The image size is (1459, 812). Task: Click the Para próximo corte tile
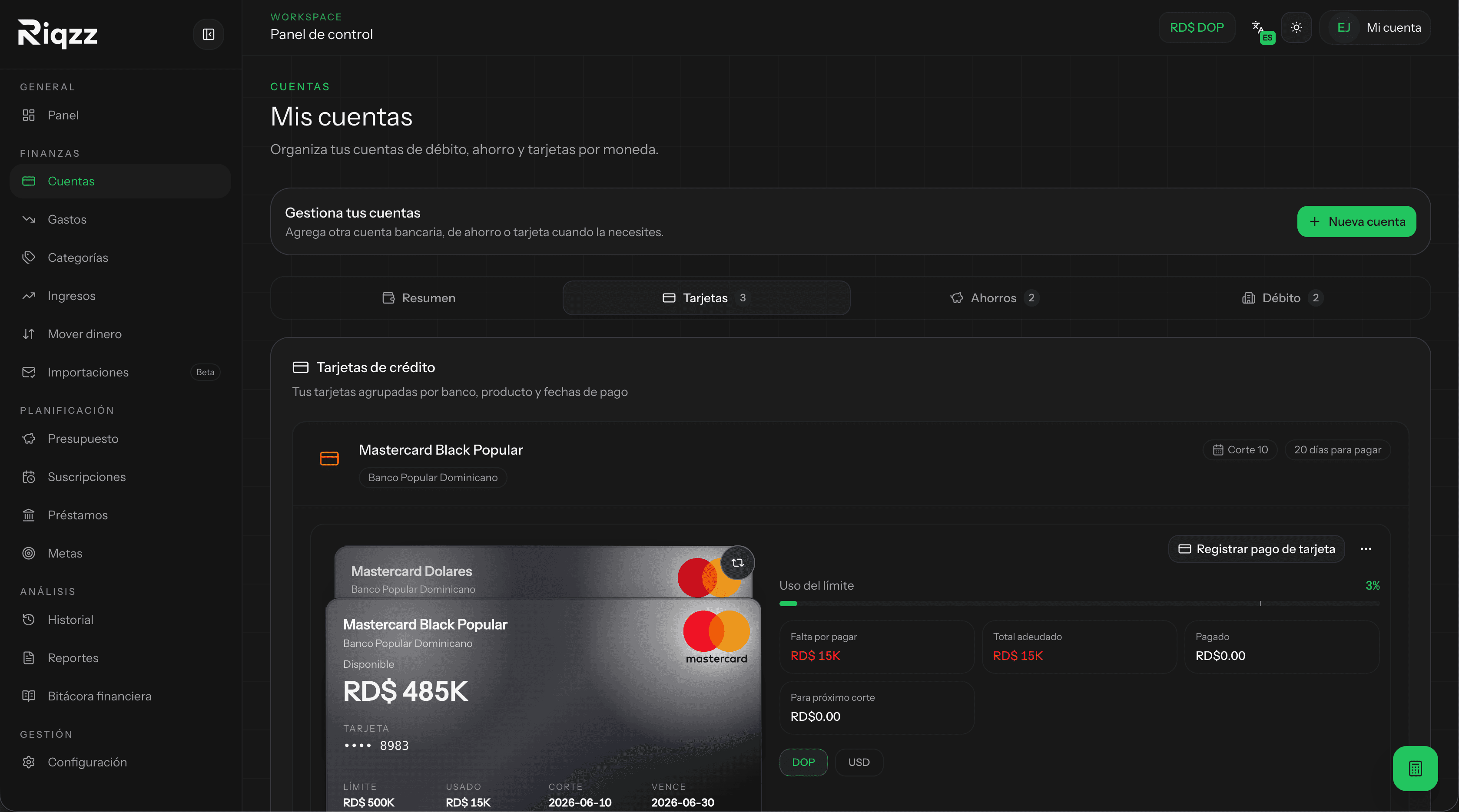[877, 708]
